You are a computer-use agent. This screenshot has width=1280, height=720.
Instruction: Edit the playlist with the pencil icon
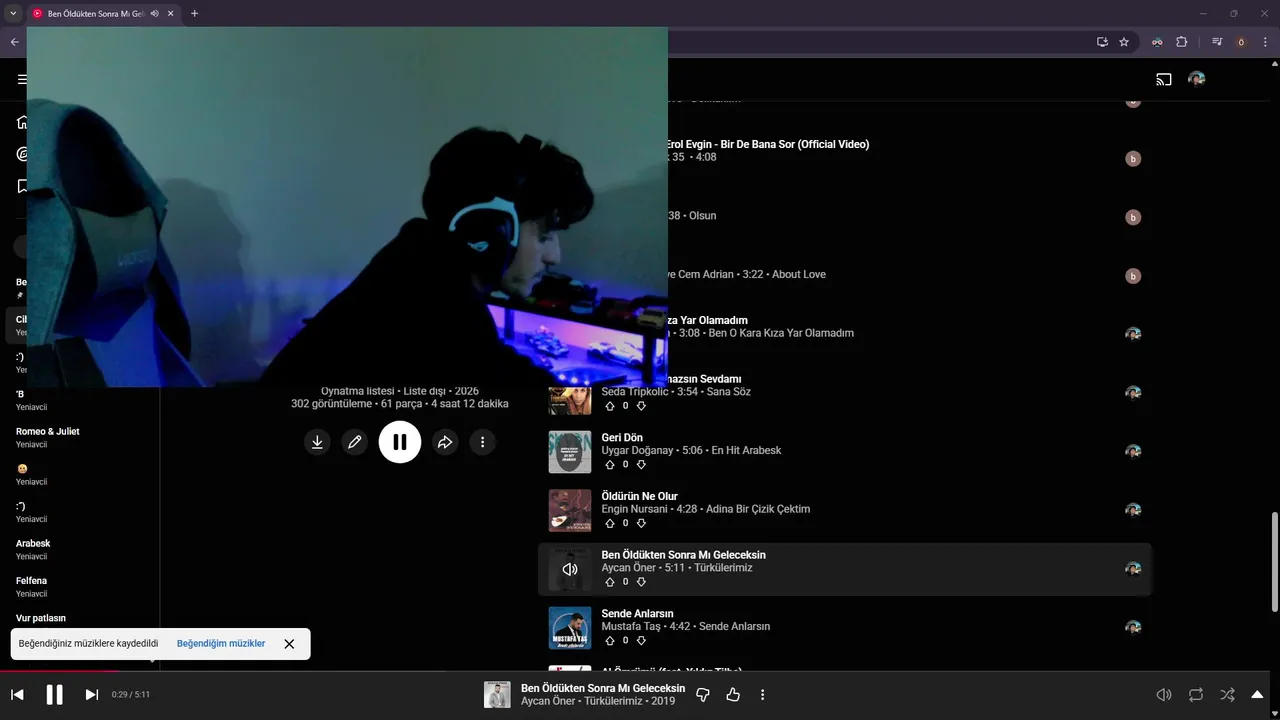tap(354, 441)
